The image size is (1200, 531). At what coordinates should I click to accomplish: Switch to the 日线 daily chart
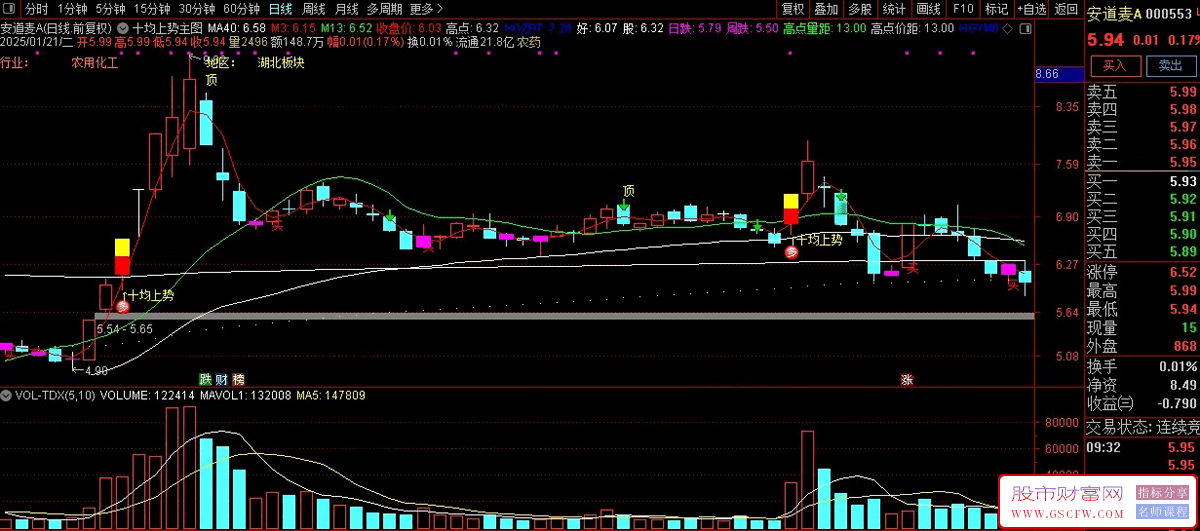click(281, 9)
